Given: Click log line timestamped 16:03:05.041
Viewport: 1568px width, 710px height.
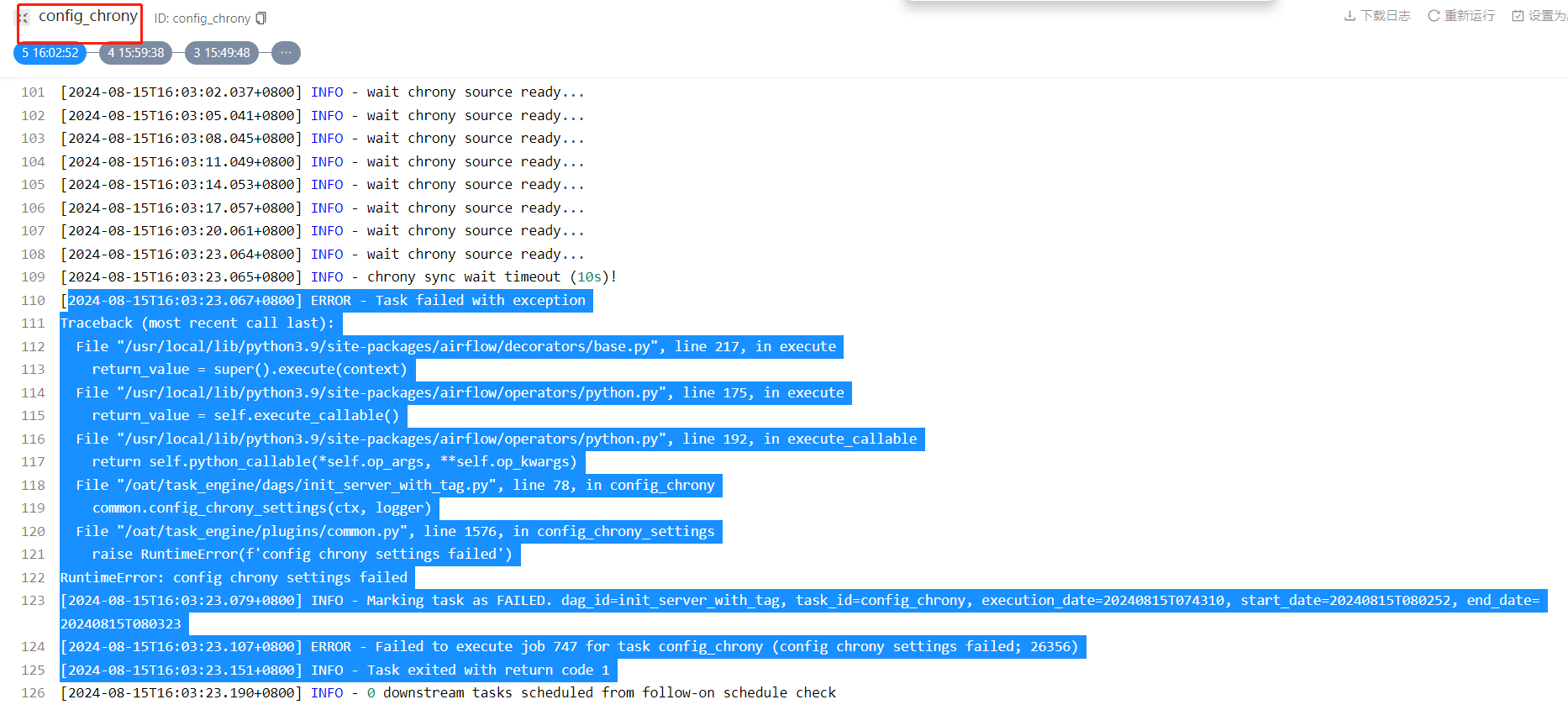Looking at the screenshot, I should click(x=322, y=115).
